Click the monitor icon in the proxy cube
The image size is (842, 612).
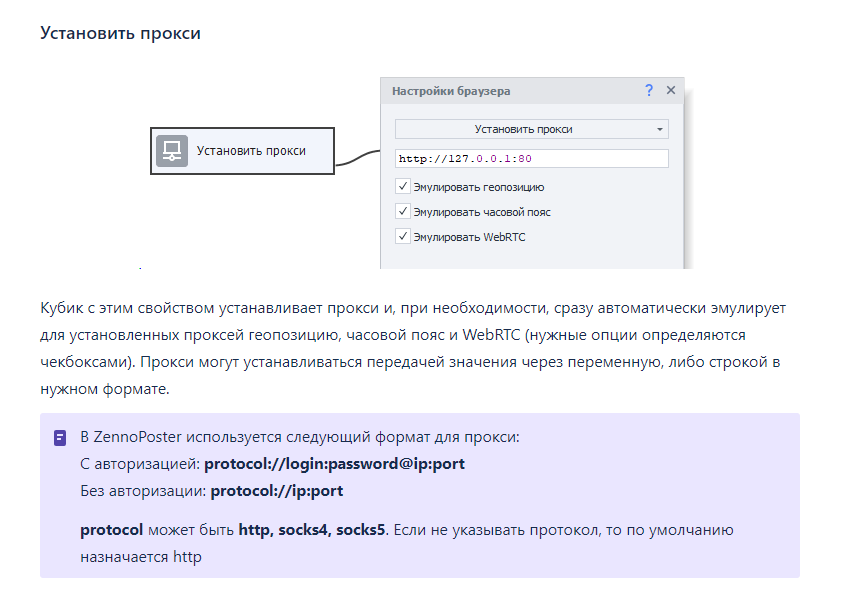click(172, 151)
